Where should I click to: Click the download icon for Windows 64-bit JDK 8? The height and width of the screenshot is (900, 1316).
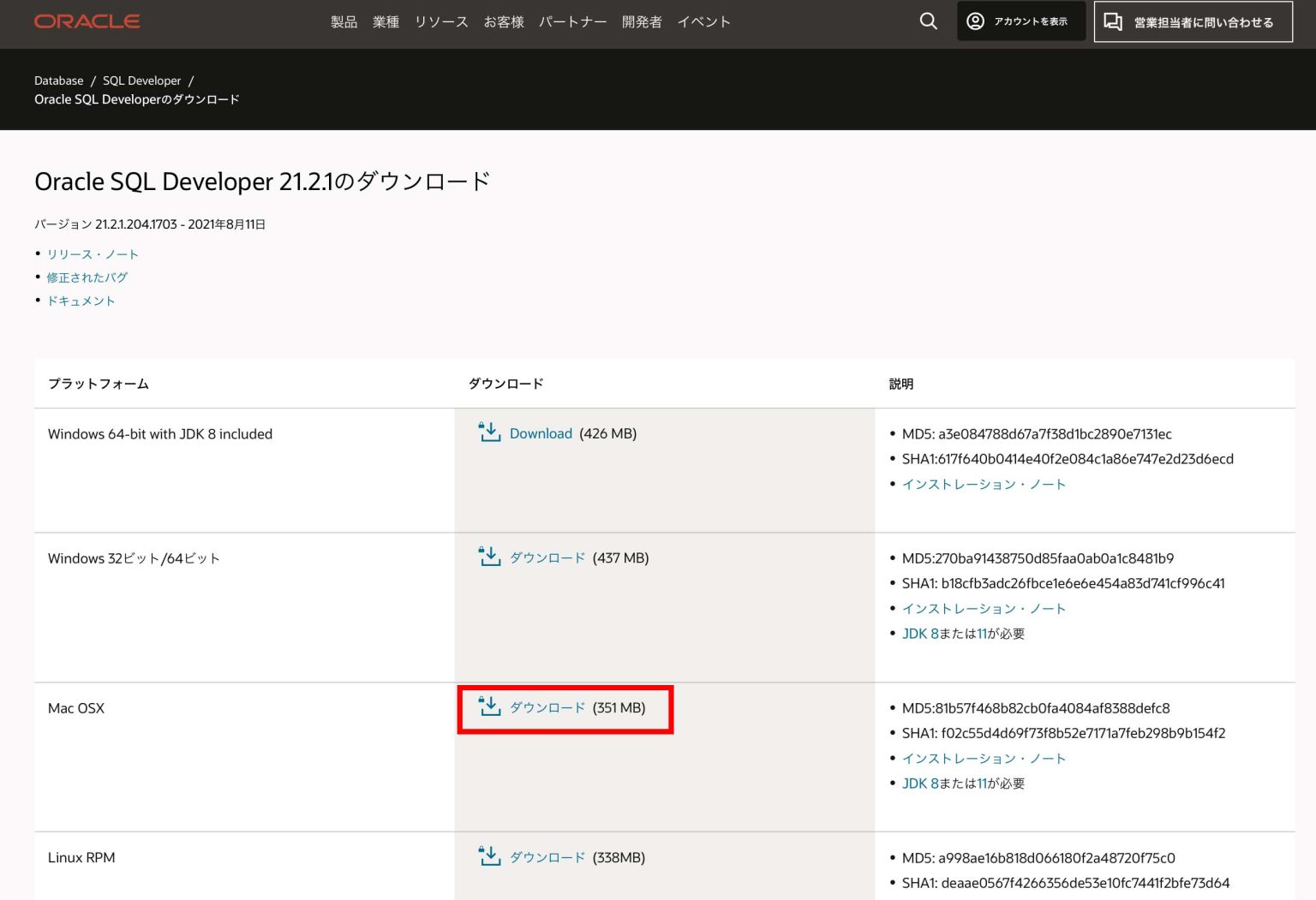pos(488,432)
